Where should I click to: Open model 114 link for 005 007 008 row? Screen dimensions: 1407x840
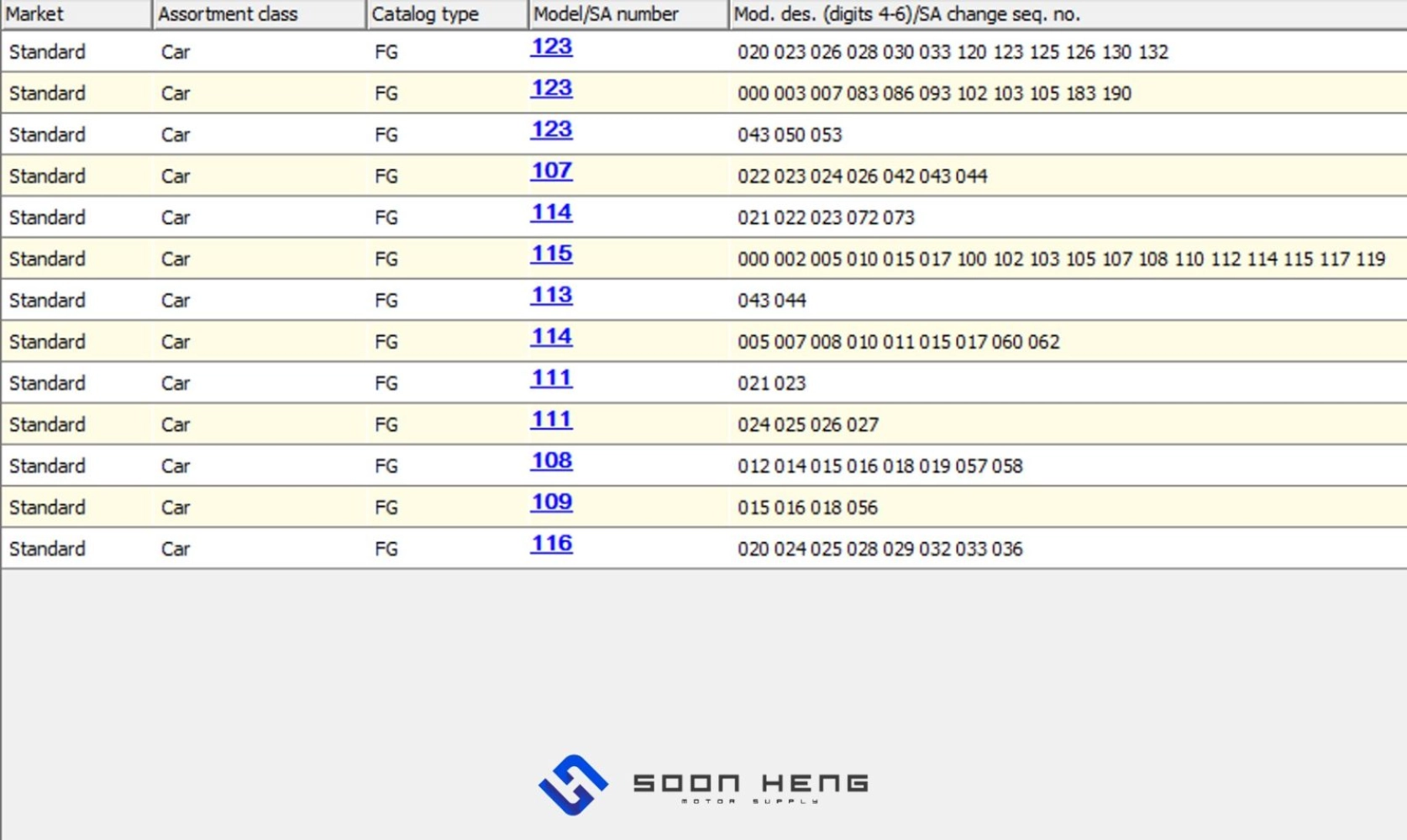click(551, 337)
